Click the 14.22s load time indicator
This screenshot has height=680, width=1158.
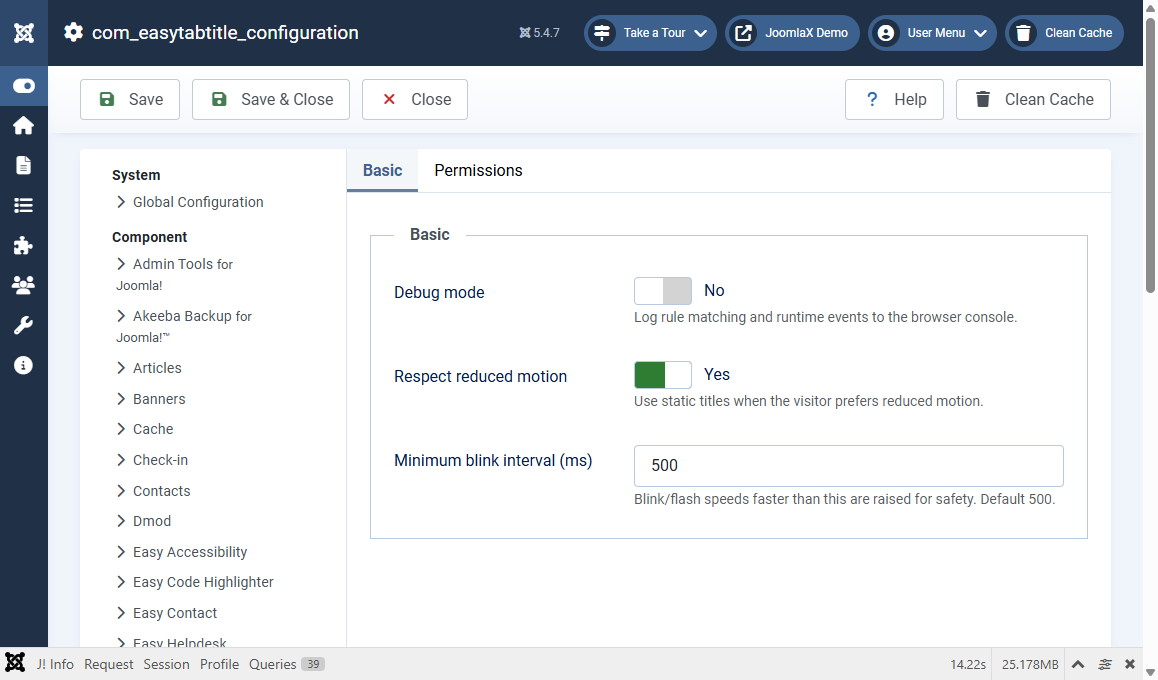968,664
